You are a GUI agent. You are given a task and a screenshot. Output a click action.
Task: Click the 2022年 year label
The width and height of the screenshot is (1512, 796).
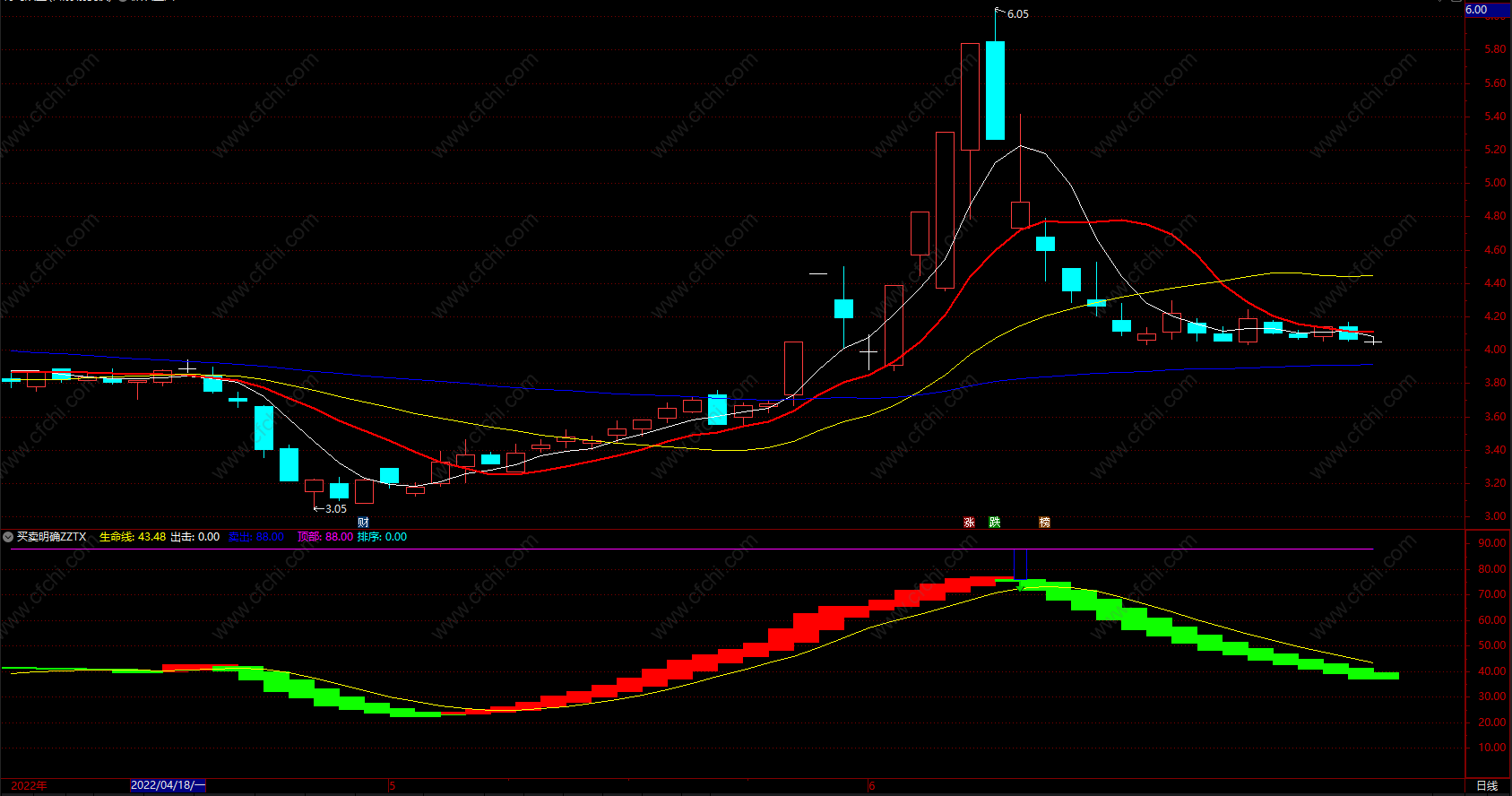pos(29,786)
